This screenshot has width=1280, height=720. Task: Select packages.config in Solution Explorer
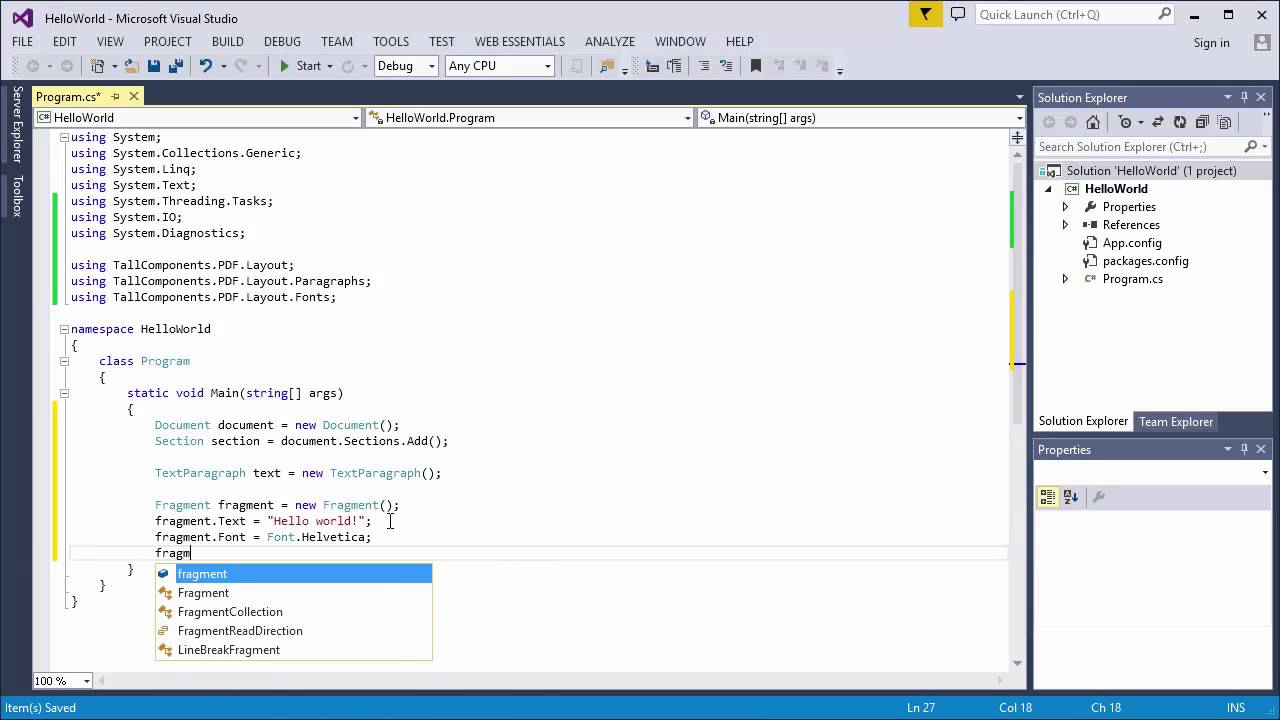pos(1145,261)
